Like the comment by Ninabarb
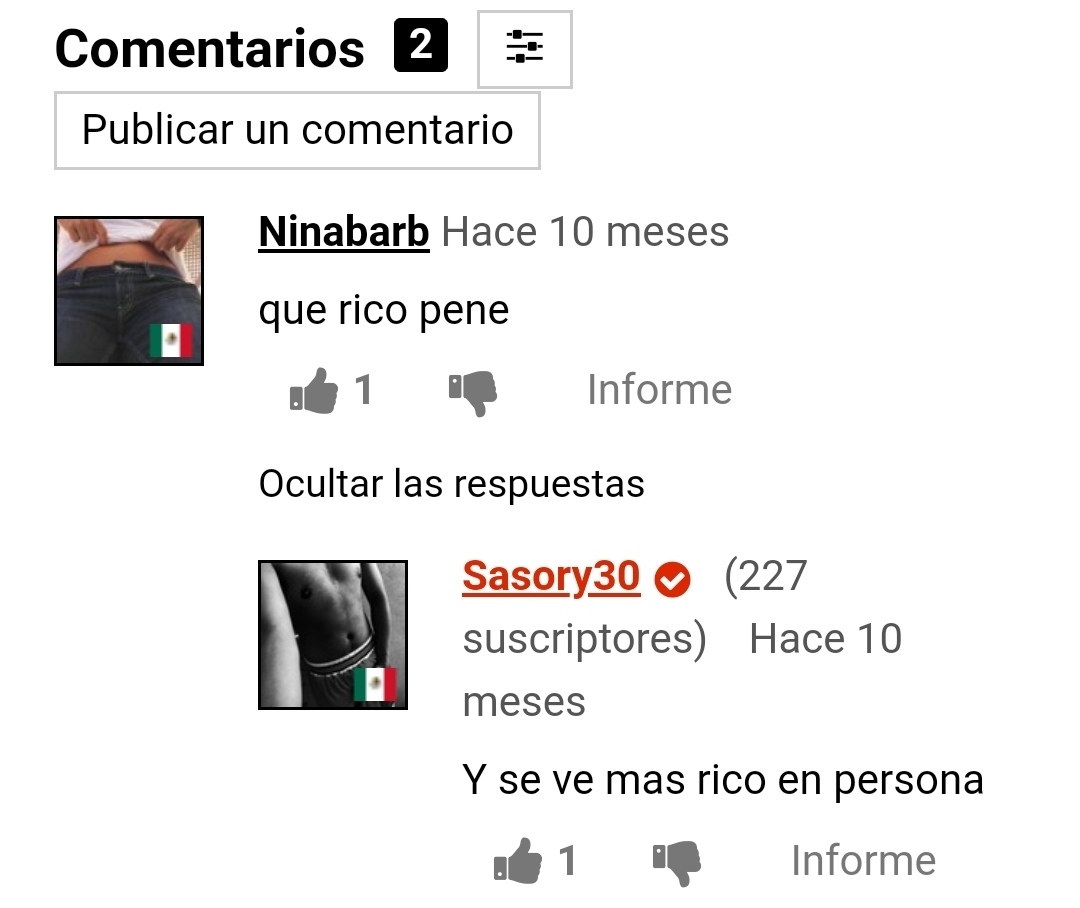Viewport: 1080px width, 908px height. (314, 391)
